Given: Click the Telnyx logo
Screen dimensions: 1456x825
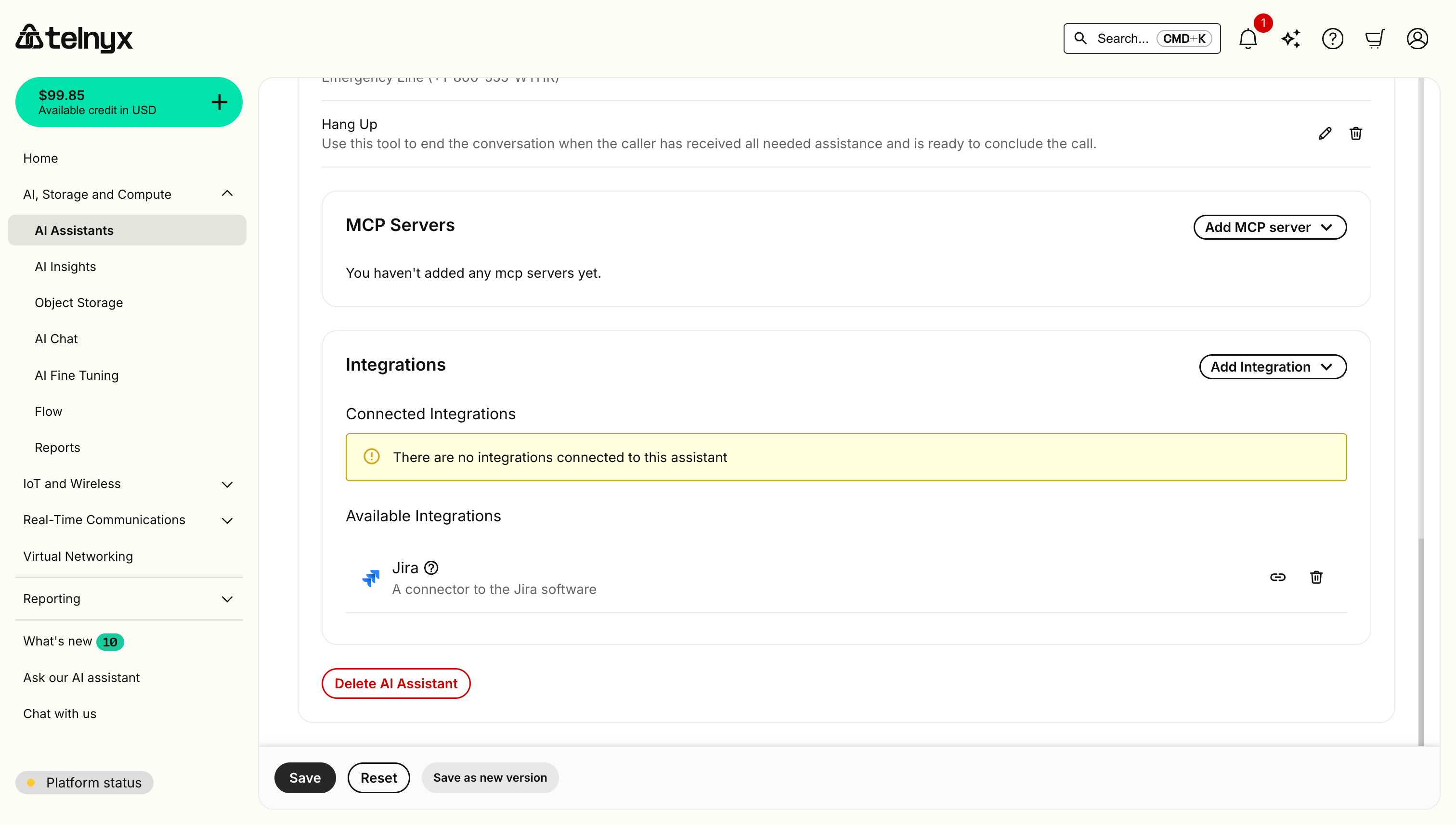Looking at the screenshot, I should [74, 38].
